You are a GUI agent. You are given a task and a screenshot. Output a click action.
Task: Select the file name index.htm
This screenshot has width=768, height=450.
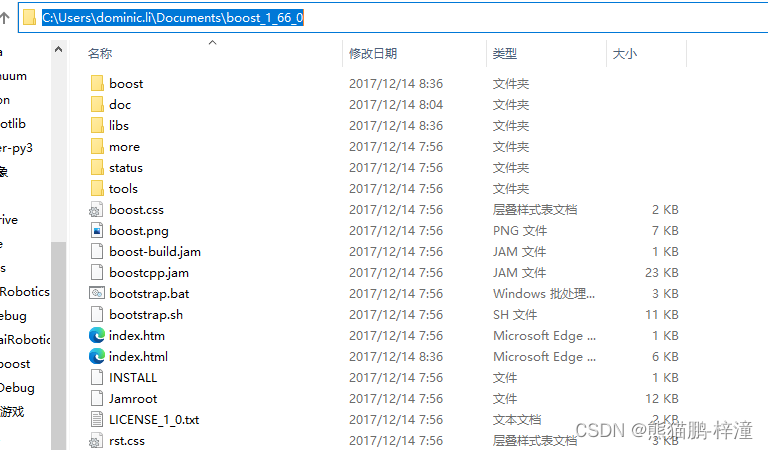137,335
